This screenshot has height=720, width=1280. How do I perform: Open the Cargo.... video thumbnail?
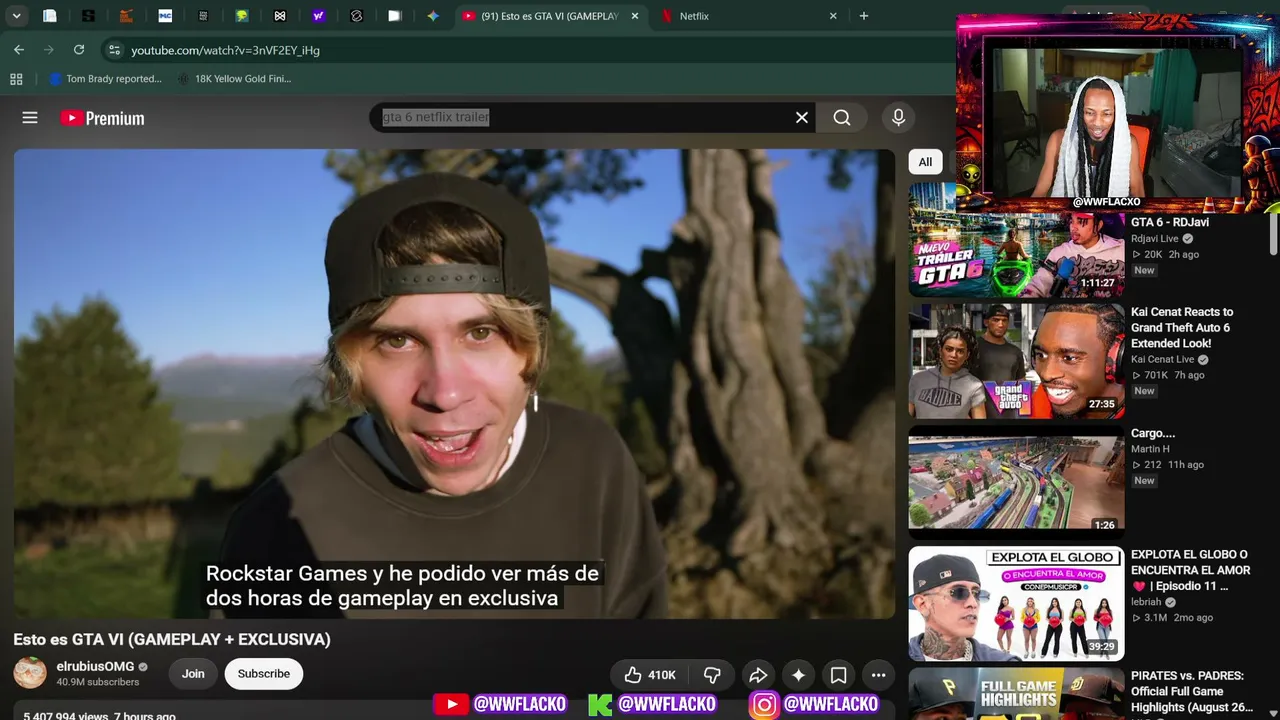coord(1016,483)
